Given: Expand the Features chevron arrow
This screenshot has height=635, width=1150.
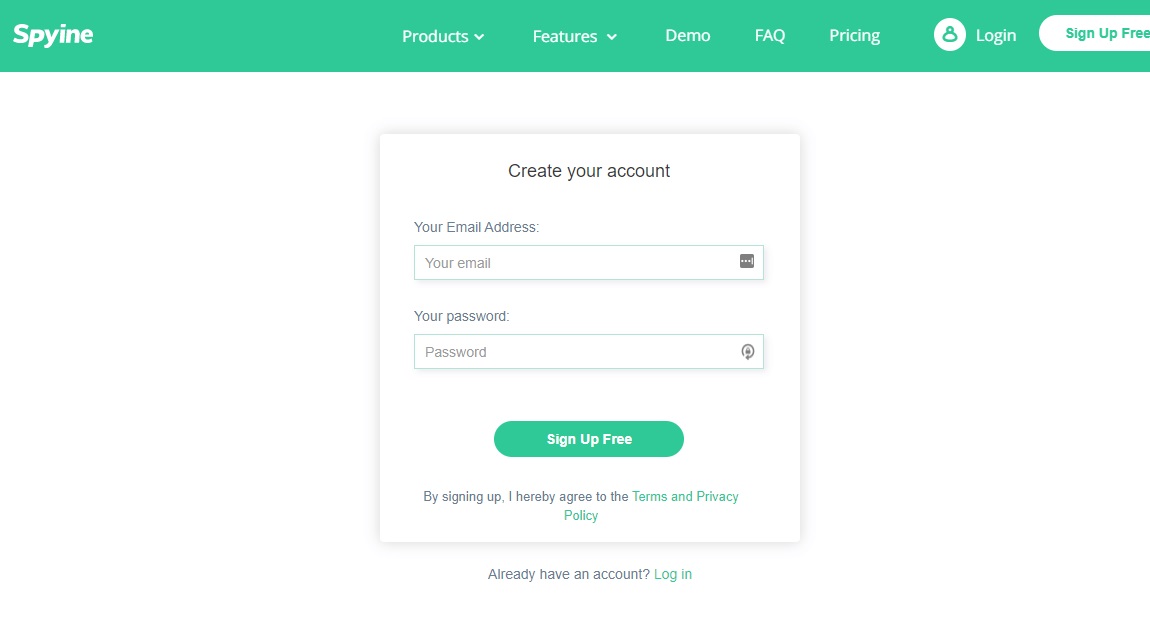Looking at the screenshot, I should pos(612,37).
